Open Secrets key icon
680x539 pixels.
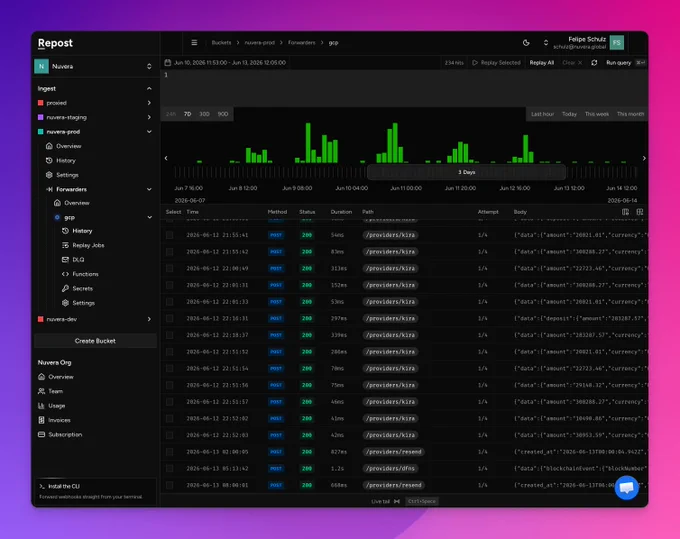click(65, 288)
